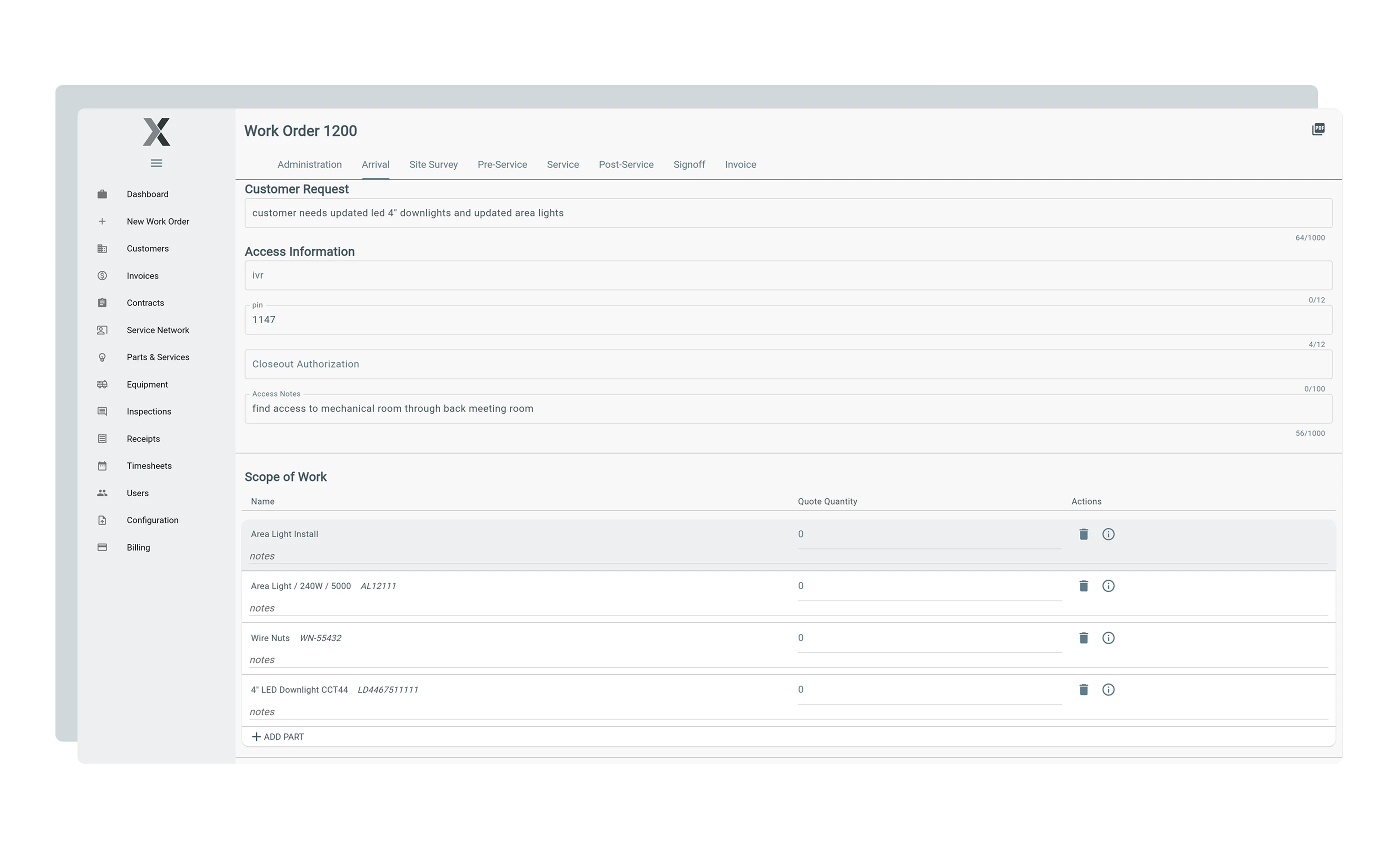
Task: Open the Service tab
Action: tap(562, 165)
